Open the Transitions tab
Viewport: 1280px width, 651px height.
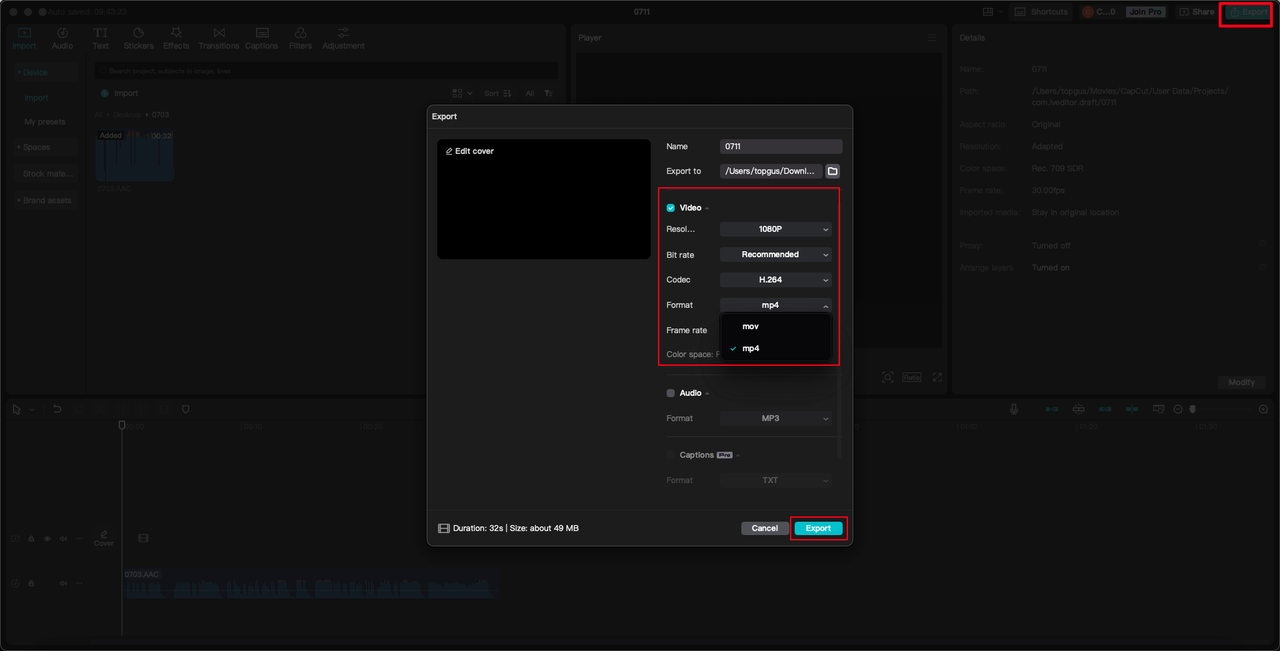coord(218,39)
